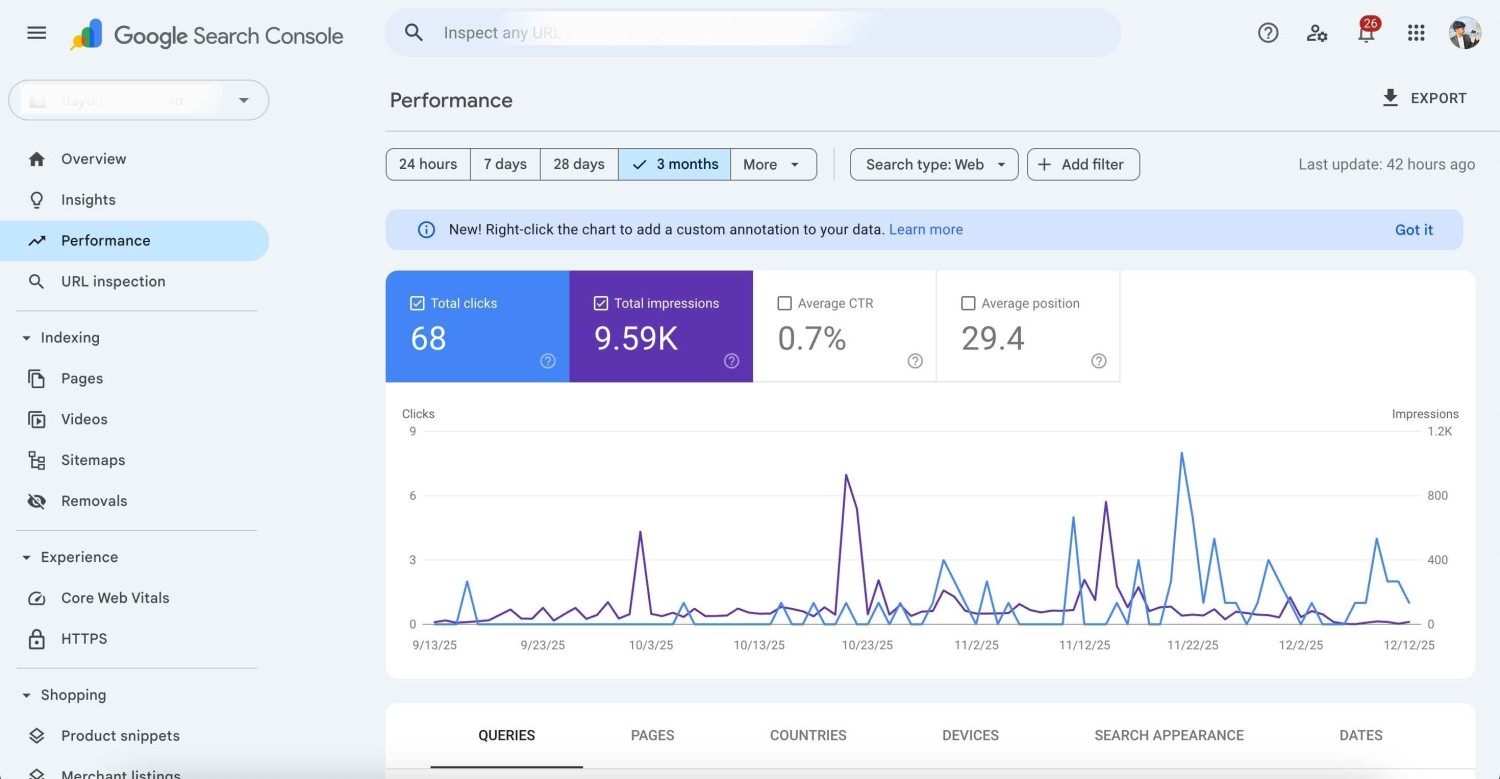1500x779 pixels.
Task: Disable the Total clicks metric
Action: pyautogui.click(x=418, y=302)
